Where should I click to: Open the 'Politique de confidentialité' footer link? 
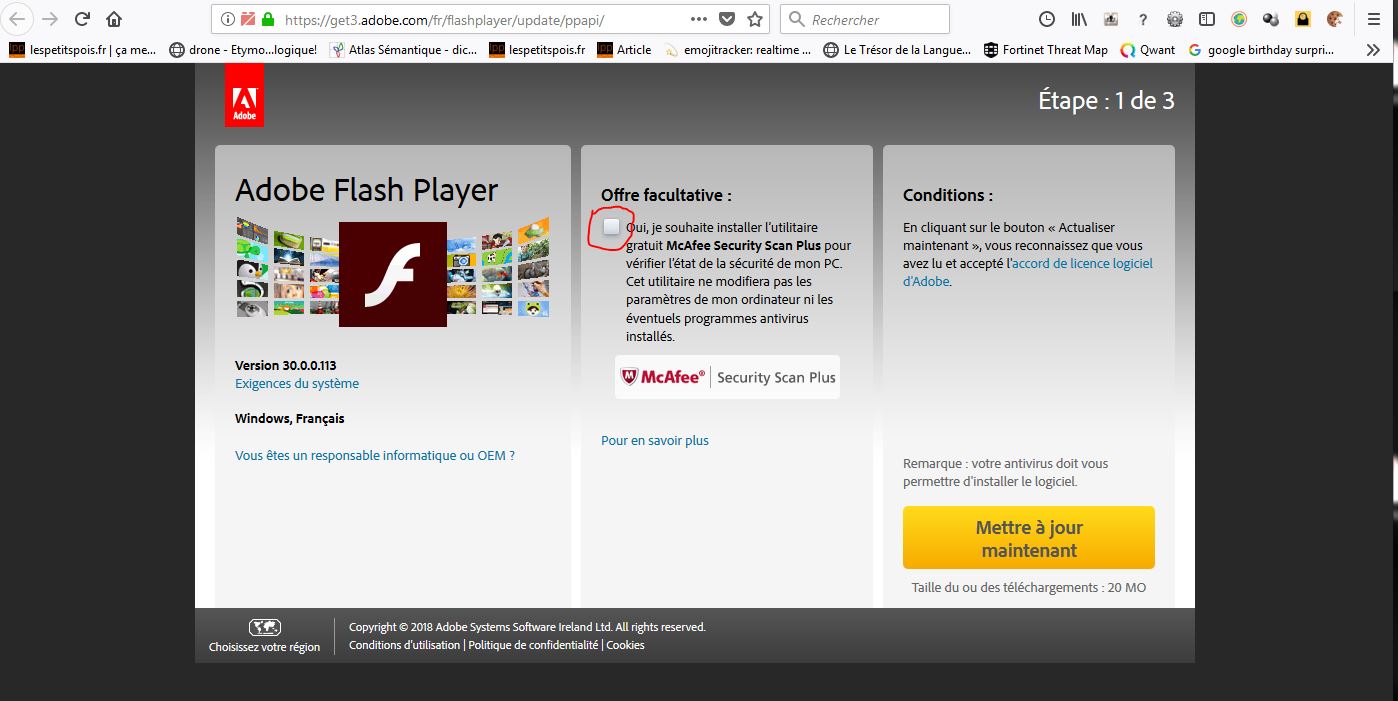533,646
